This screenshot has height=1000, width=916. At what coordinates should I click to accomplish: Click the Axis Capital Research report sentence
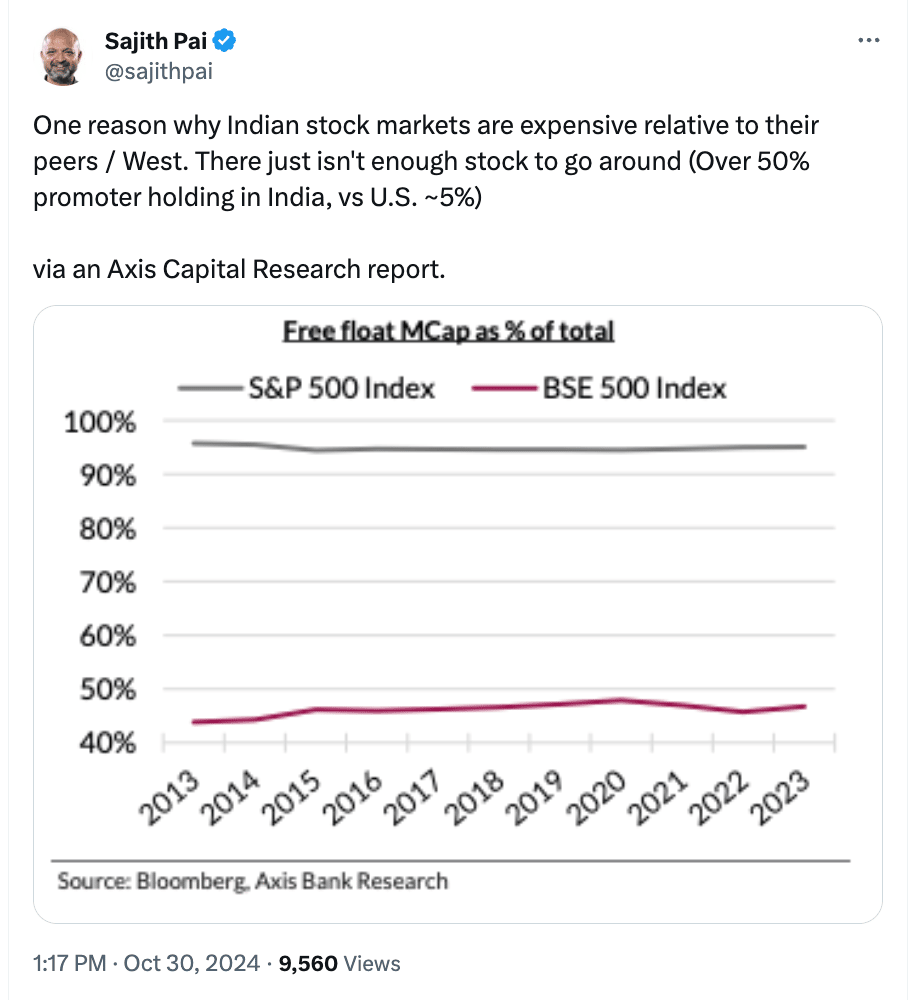click(239, 269)
